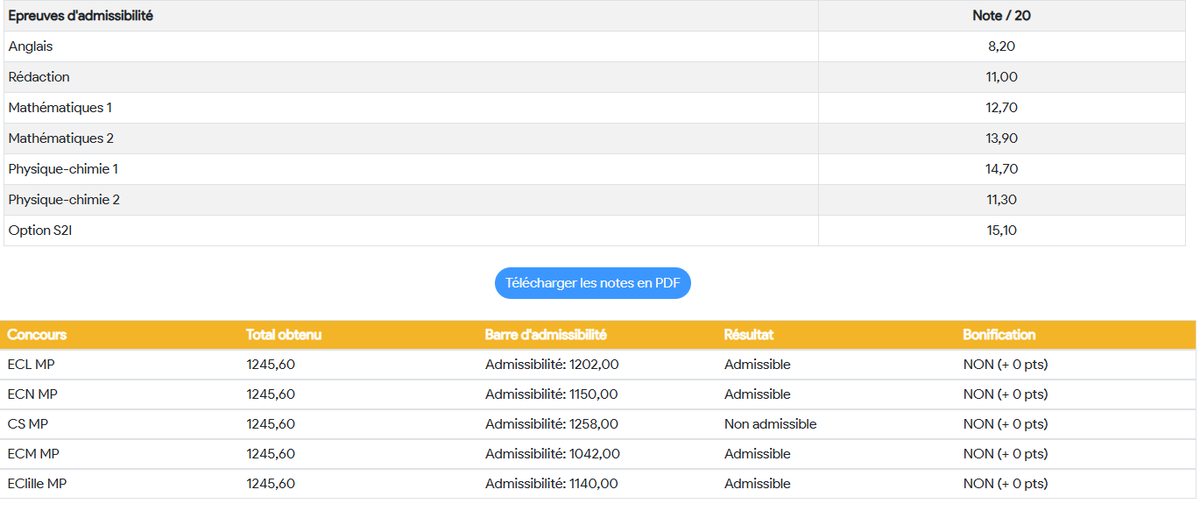Select total 1245,60 in CS MP row

(x=271, y=424)
